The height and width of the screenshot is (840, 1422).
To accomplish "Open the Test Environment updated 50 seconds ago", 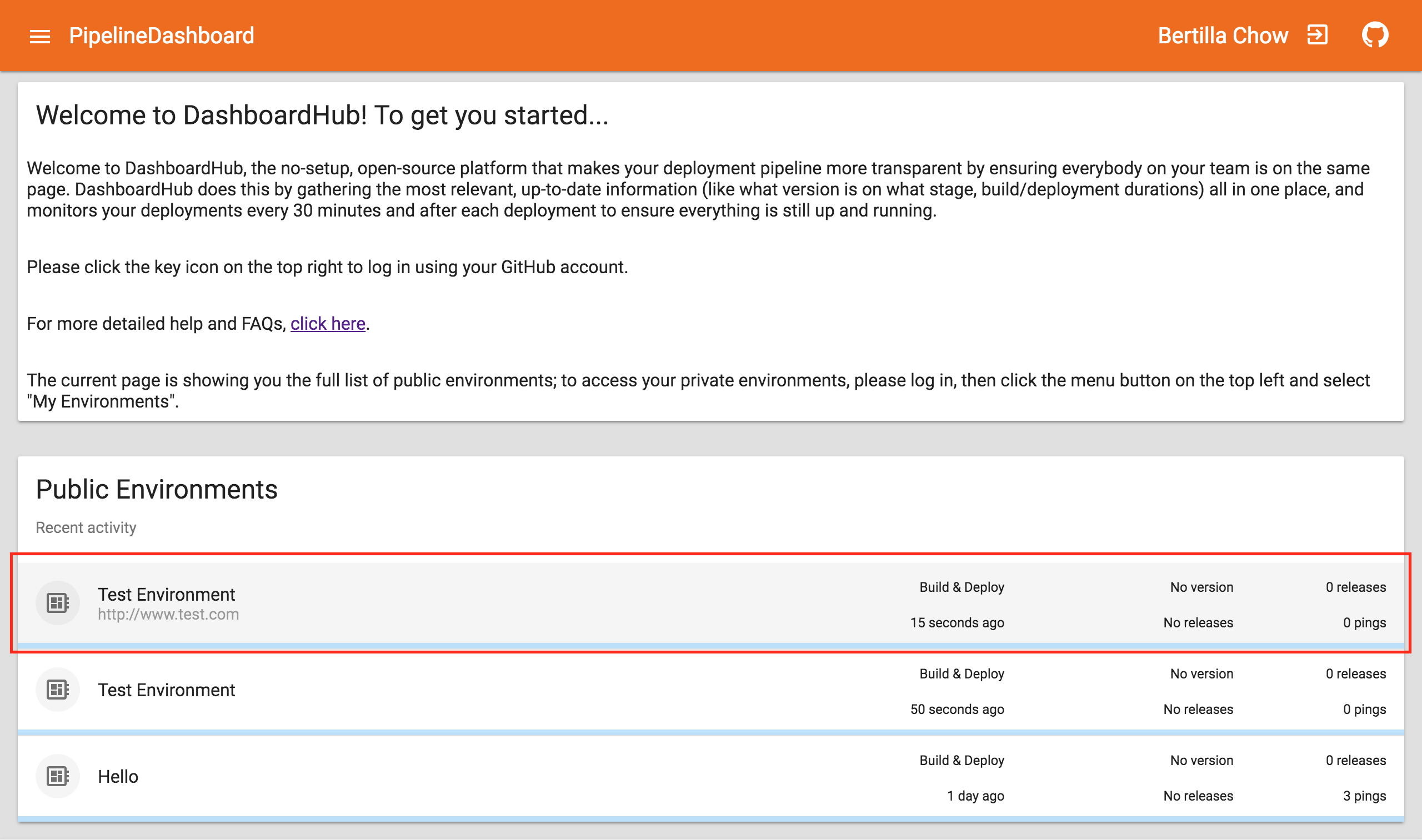I will 167,690.
